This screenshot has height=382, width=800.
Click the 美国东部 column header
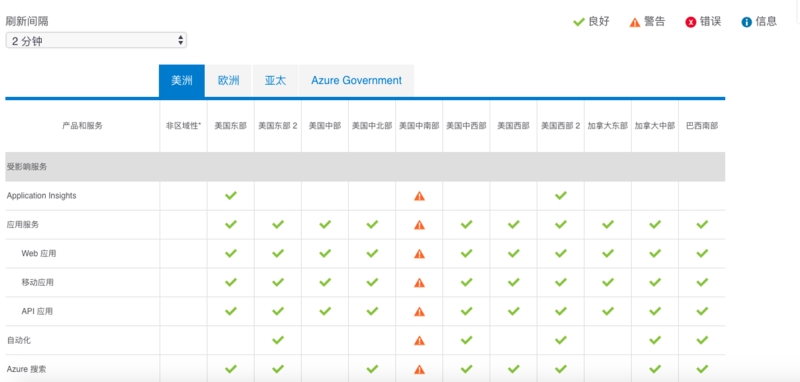(231, 126)
